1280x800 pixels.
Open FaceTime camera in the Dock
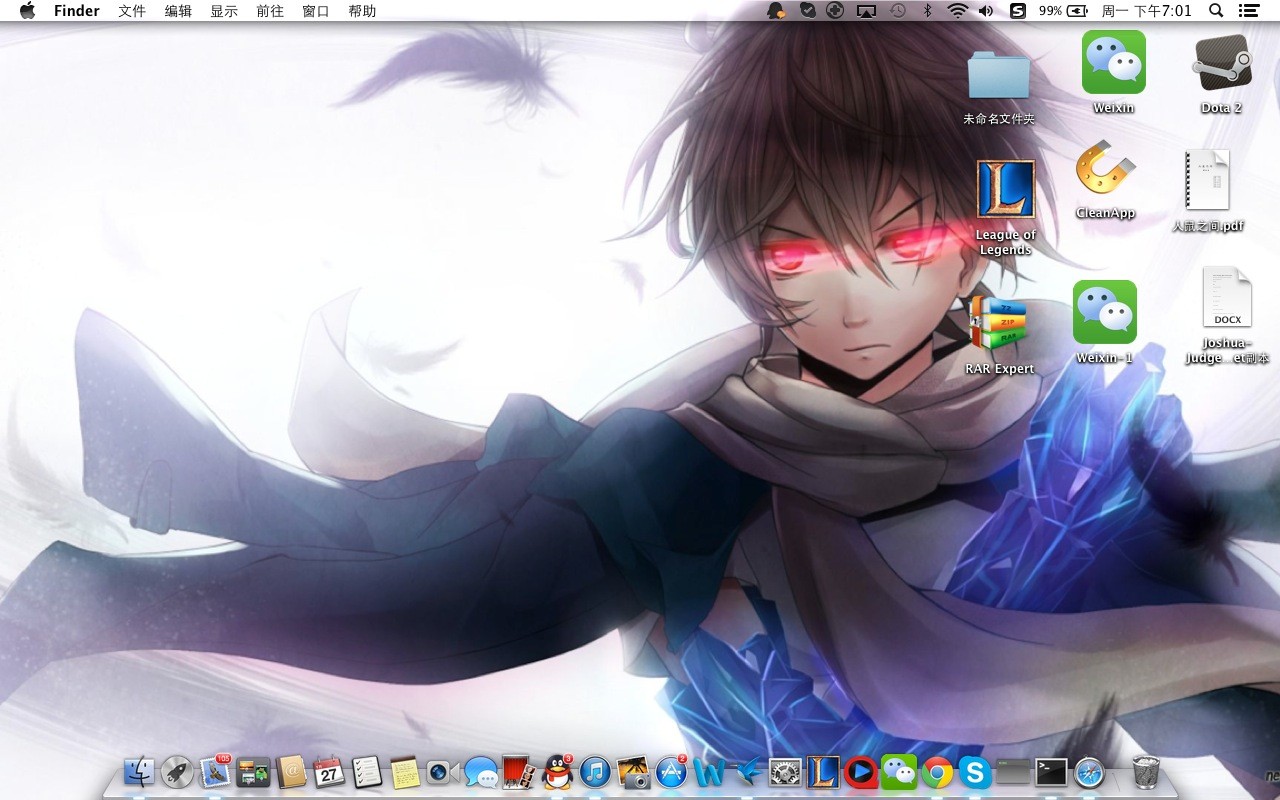[443, 772]
